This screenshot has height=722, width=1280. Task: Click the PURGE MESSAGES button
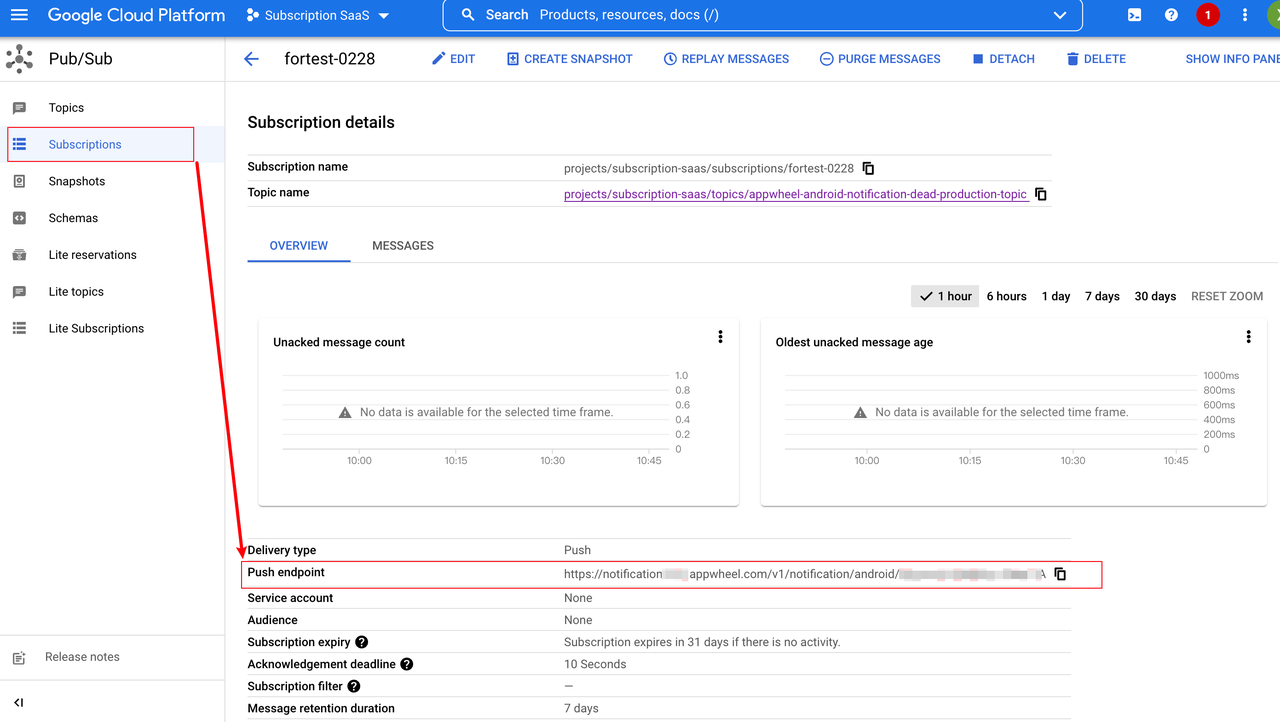tap(879, 59)
